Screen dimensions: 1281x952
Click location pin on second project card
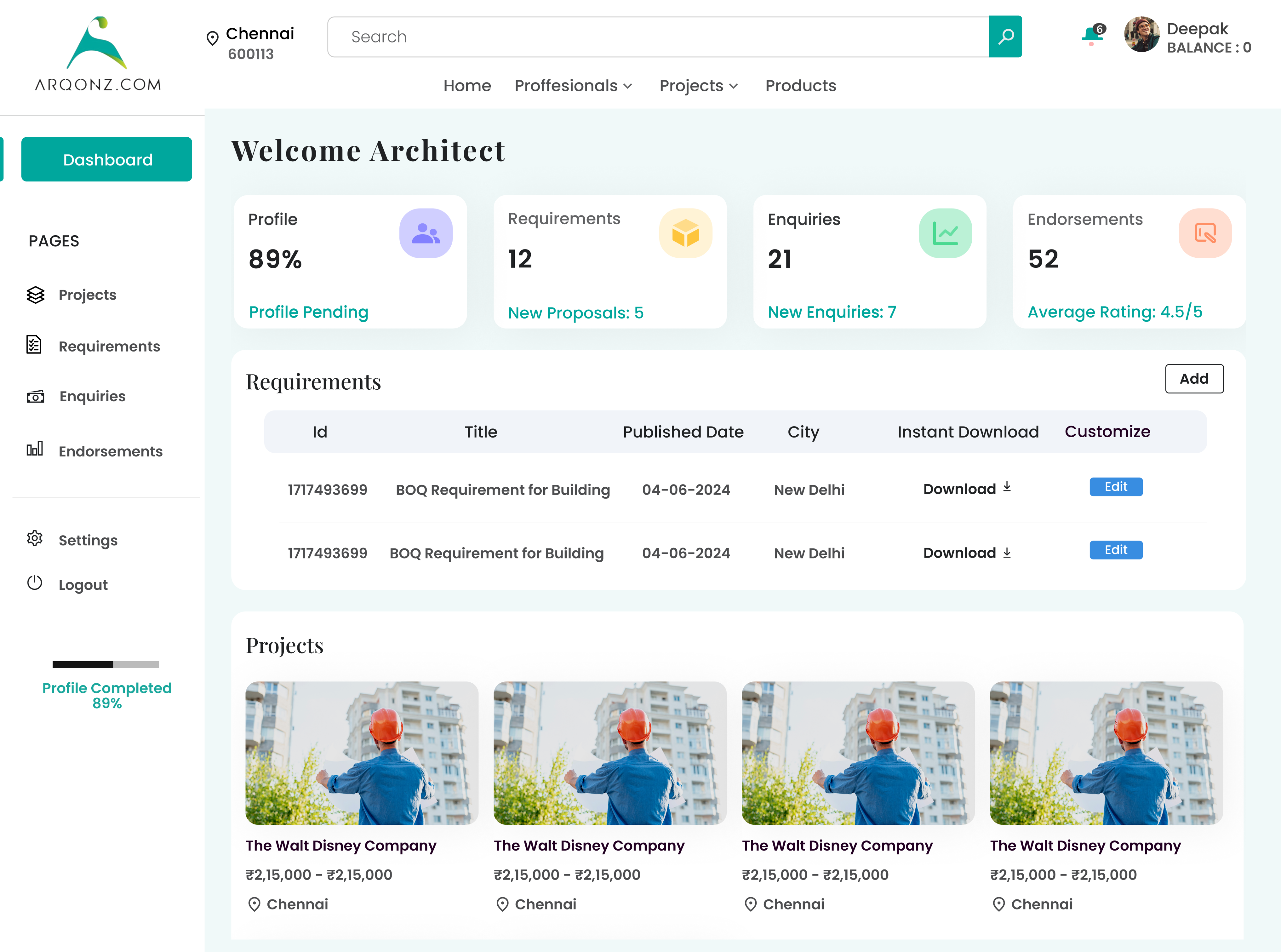(x=503, y=904)
